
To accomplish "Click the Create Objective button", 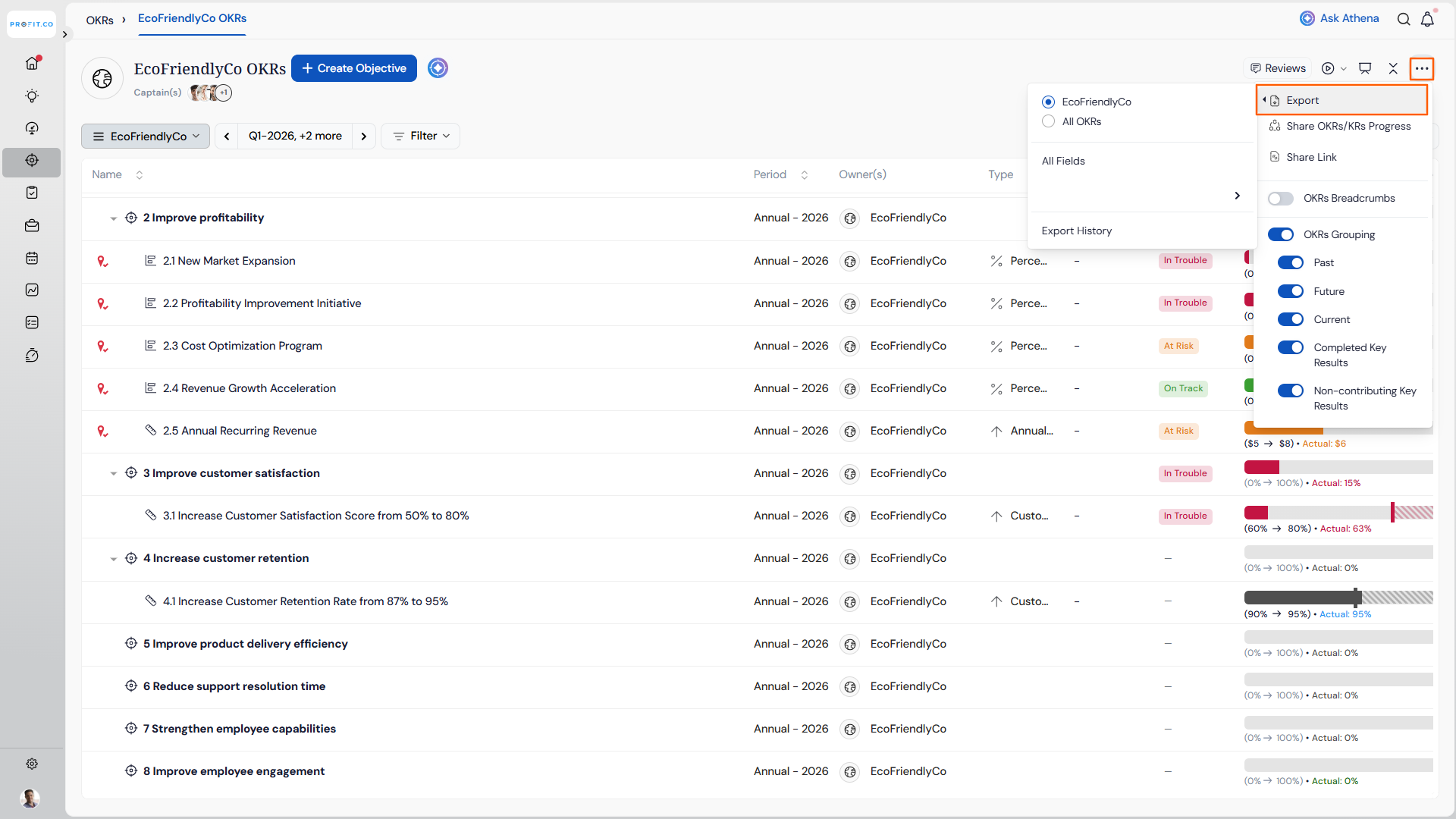I will pyautogui.click(x=354, y=68).
